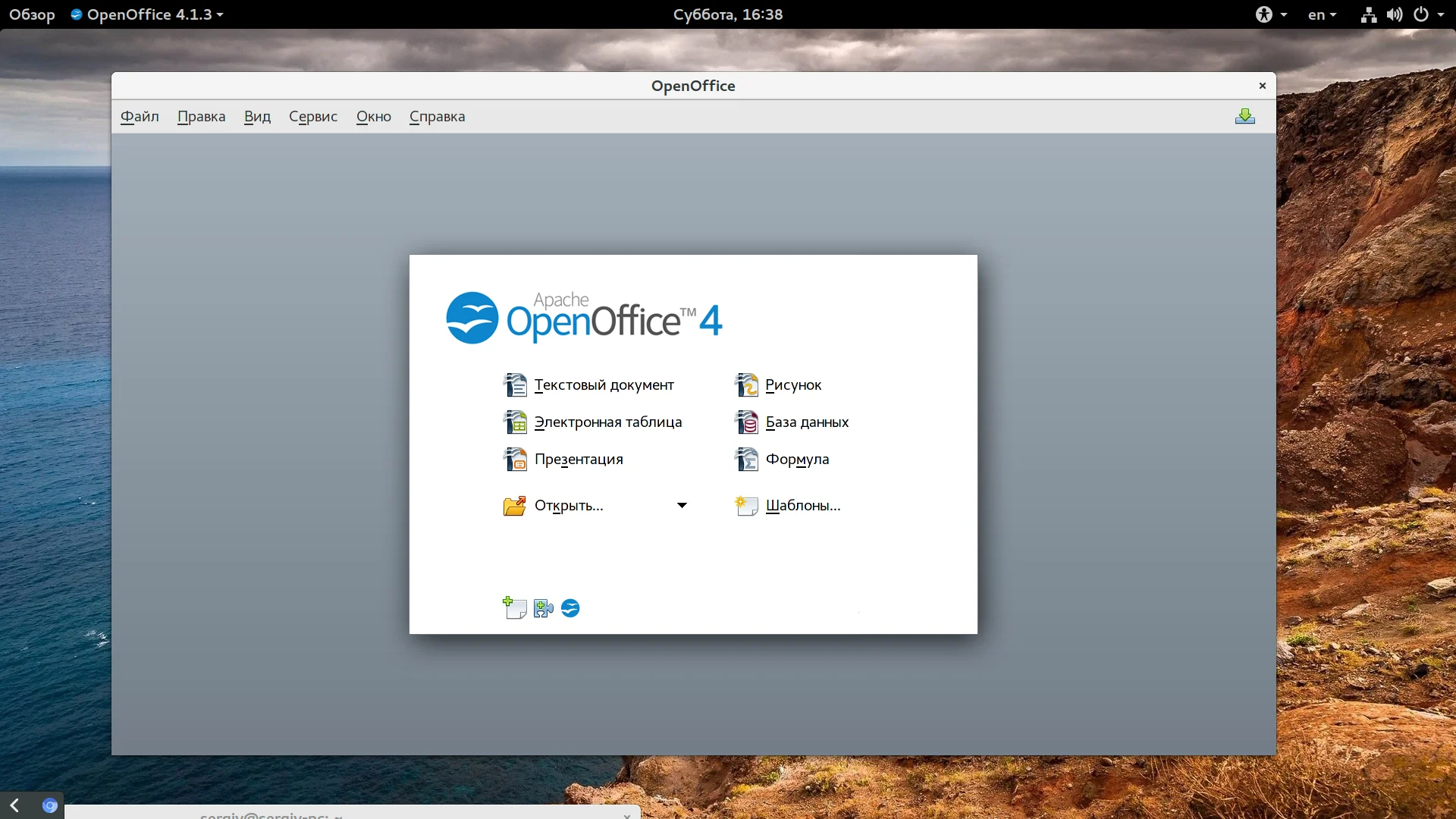
Task: Click the Presentation (Презентация) icon
Action: coord(516,460)
